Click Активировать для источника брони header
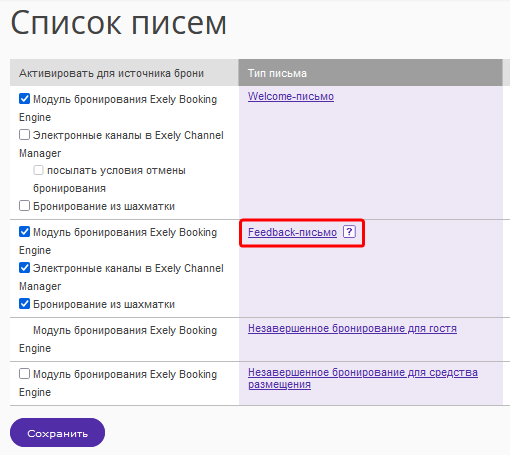The image size is (510, 455). tap(124, 73)
